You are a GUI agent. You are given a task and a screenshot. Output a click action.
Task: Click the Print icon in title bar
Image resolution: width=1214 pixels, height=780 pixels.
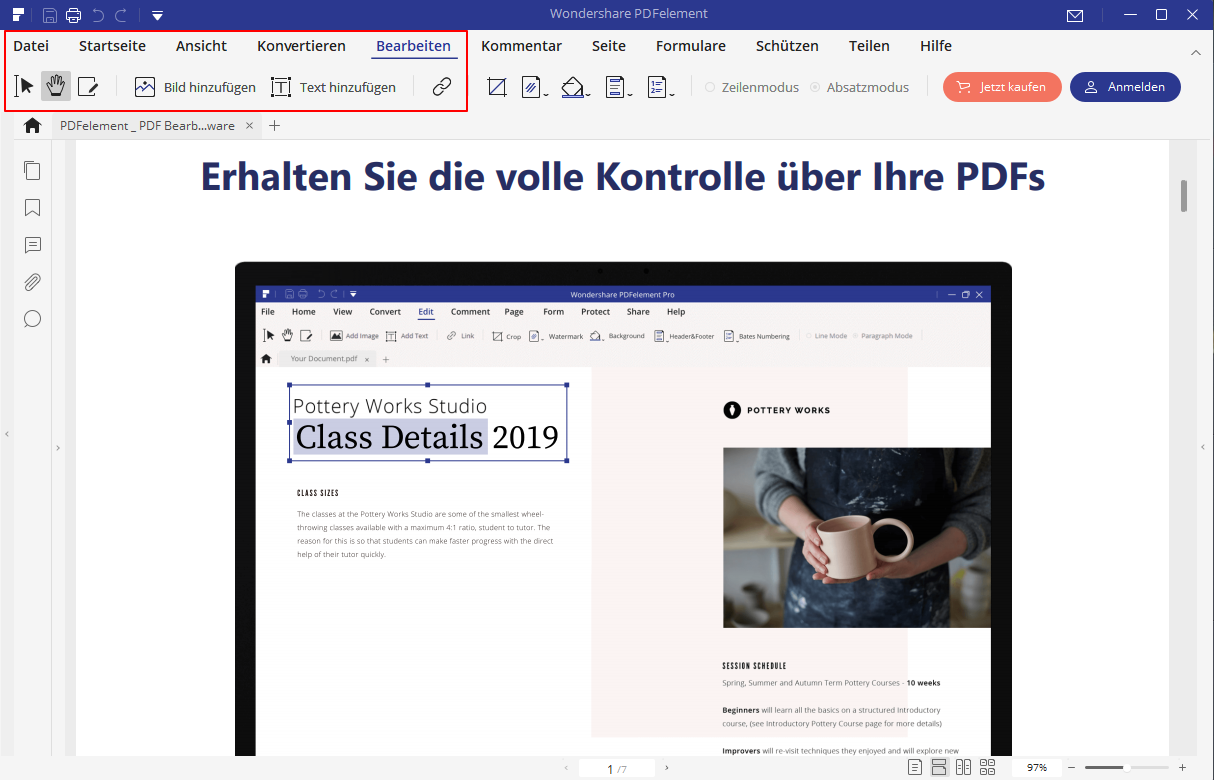point(73,15)
